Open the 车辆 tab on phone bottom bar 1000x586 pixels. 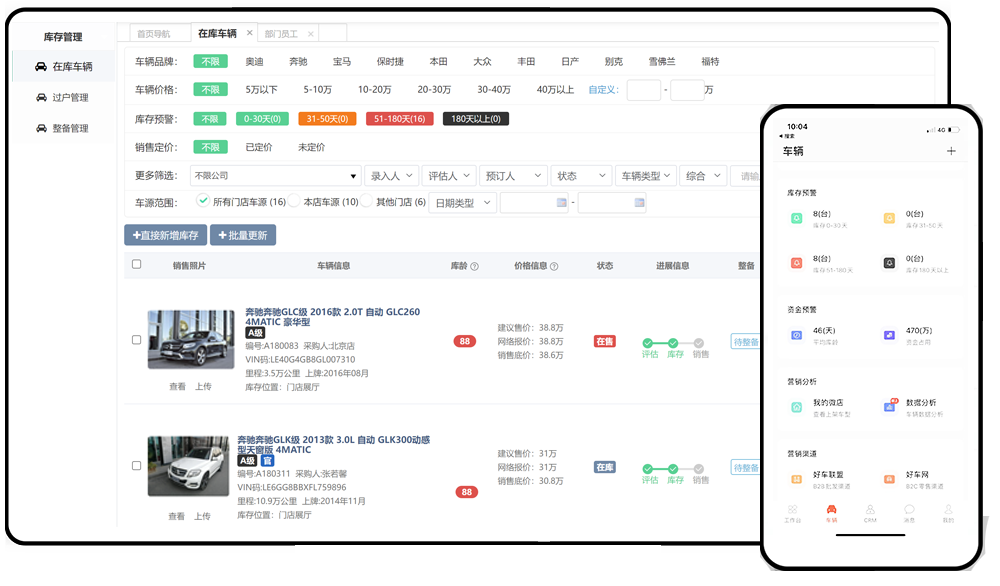[831, 513]
